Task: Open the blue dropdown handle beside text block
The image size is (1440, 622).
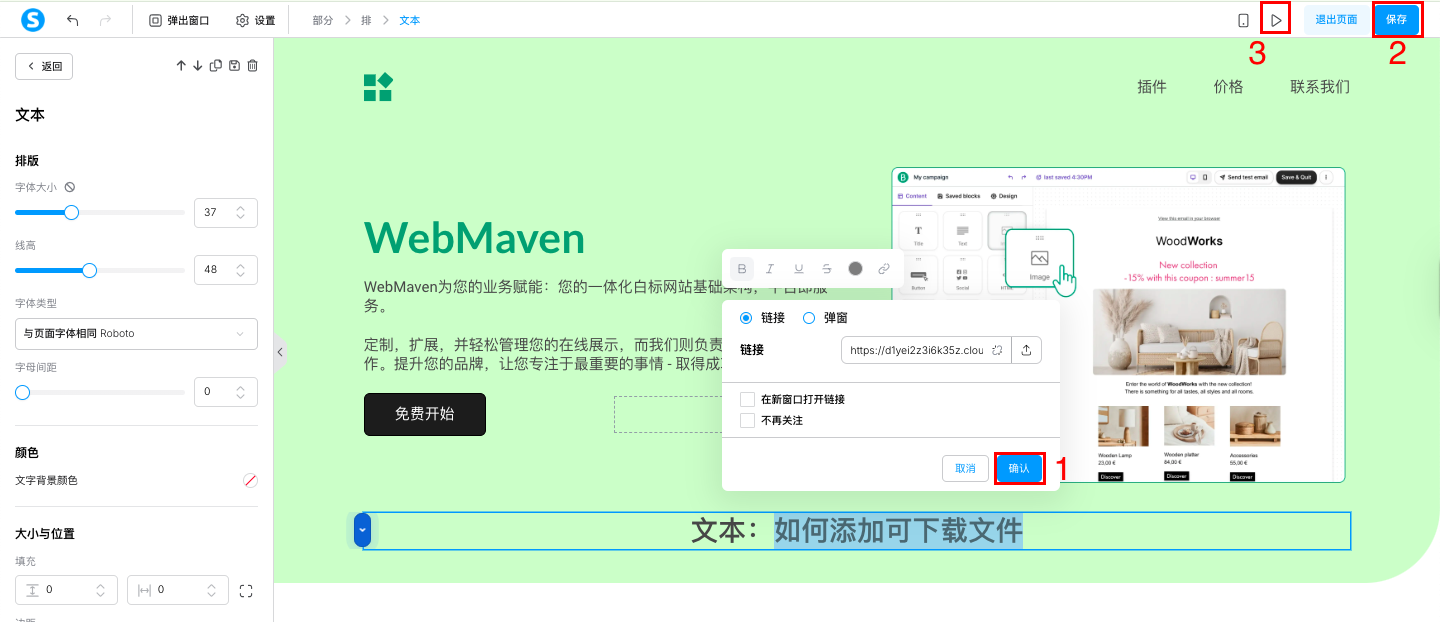Action: 362,530
